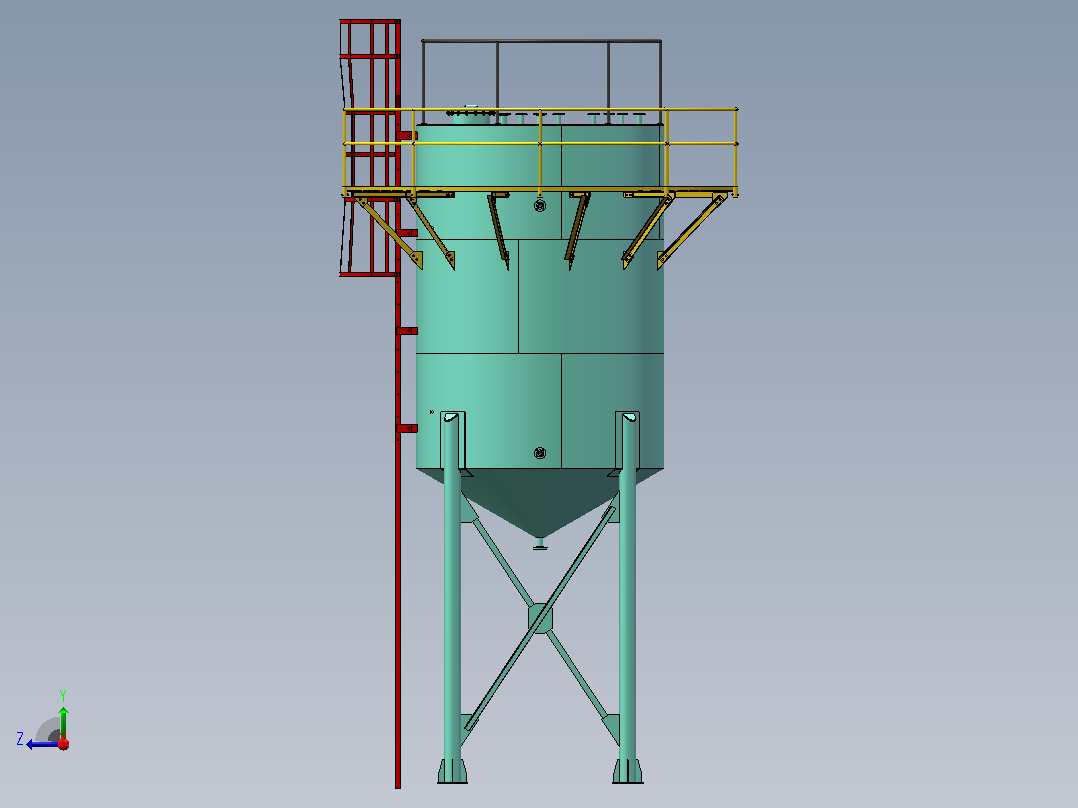Screen dimensions: 1078x808
Task: Click the right leg base foot plate
Action: pos(628,772)
